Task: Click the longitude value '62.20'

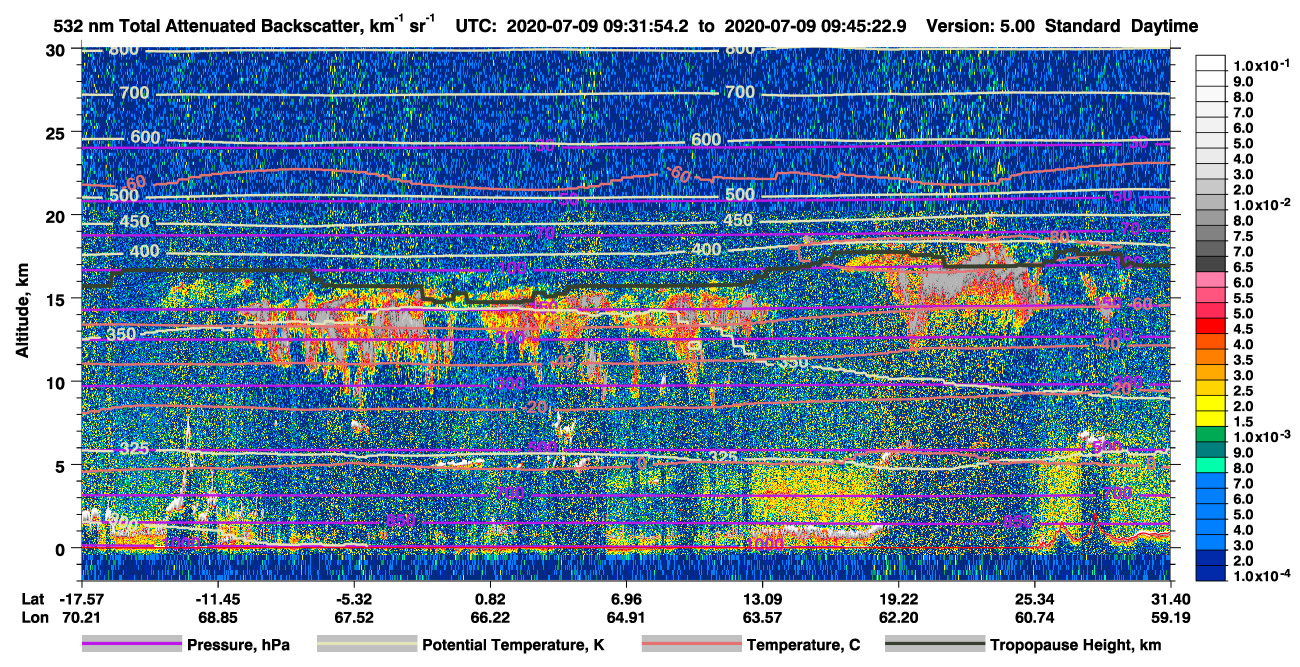Action: 898,618
